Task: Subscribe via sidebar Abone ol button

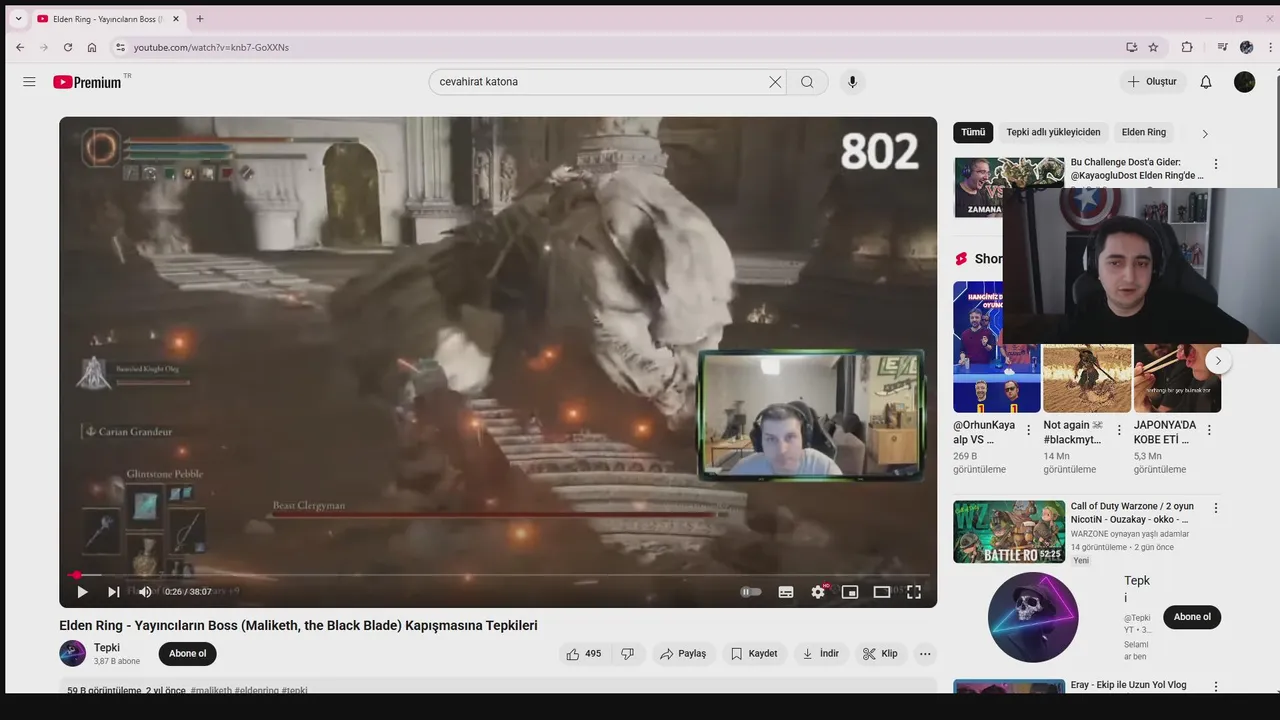Action: tap(1192, 617)
